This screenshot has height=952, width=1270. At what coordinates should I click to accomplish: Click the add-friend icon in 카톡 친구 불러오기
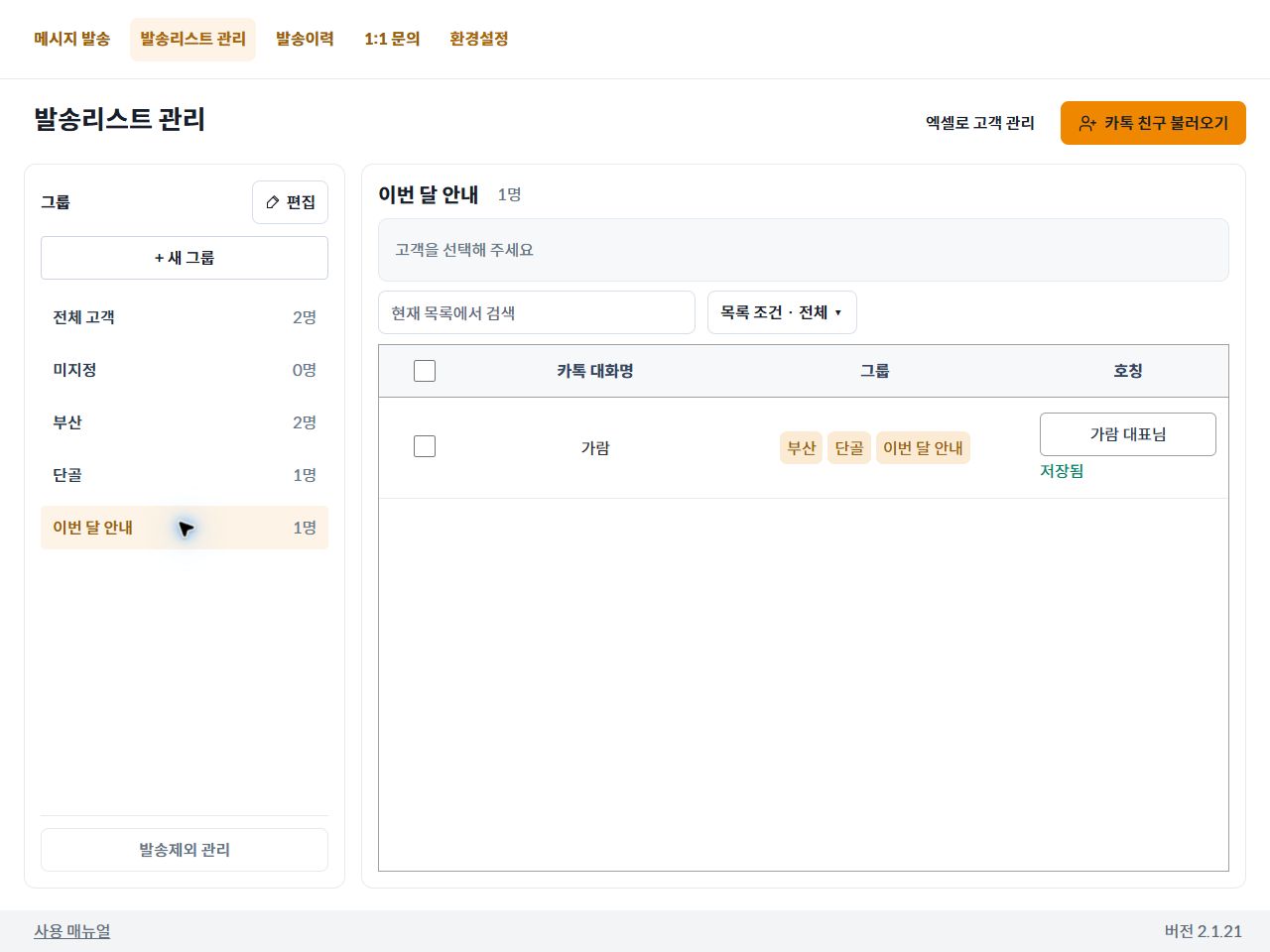1087,123
